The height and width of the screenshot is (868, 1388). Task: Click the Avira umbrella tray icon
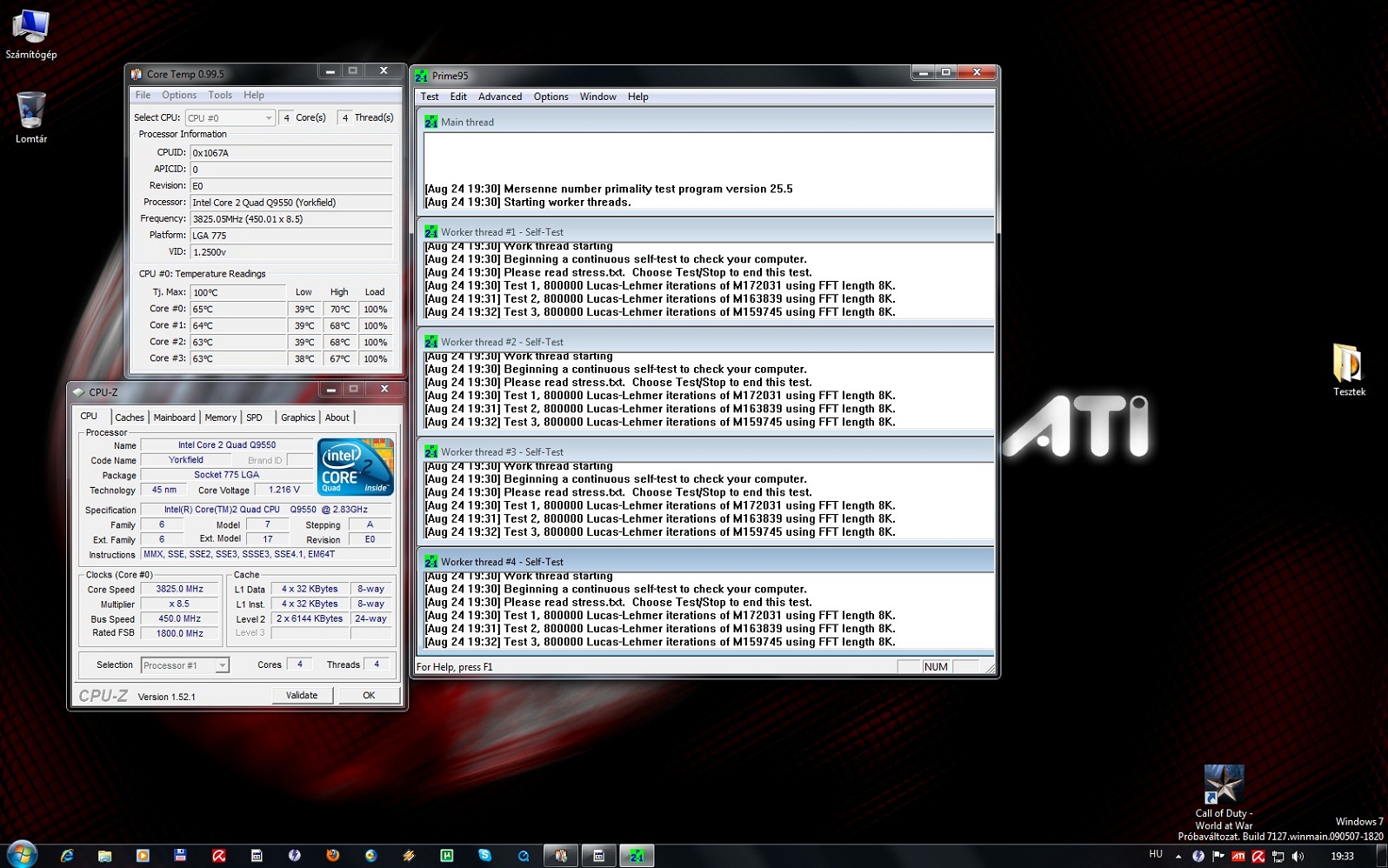[1258, 857]
